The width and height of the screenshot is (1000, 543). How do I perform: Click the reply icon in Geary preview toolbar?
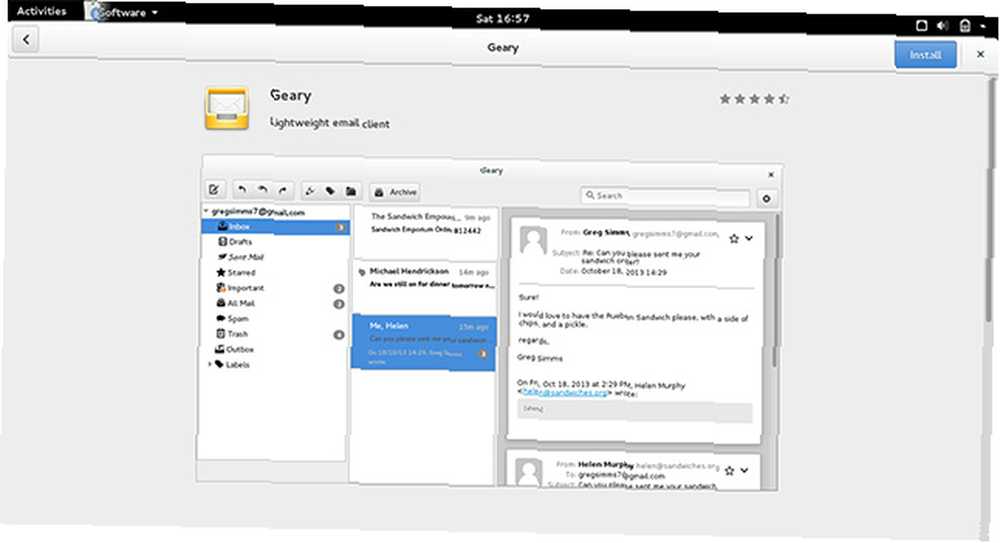tap(242, 190)
